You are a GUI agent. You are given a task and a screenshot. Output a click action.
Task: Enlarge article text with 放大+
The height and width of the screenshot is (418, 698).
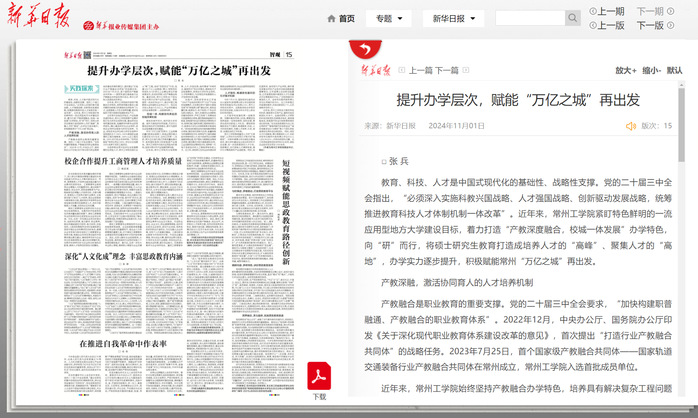point(625,70)
